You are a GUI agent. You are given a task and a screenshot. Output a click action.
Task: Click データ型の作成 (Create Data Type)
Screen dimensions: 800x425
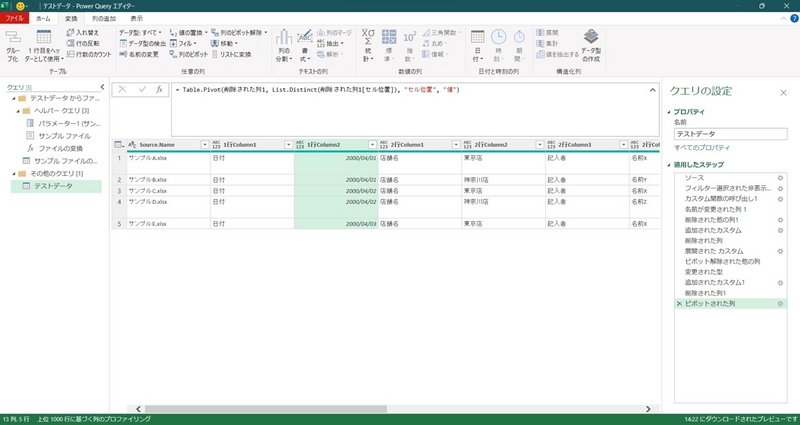pos(591,46)
